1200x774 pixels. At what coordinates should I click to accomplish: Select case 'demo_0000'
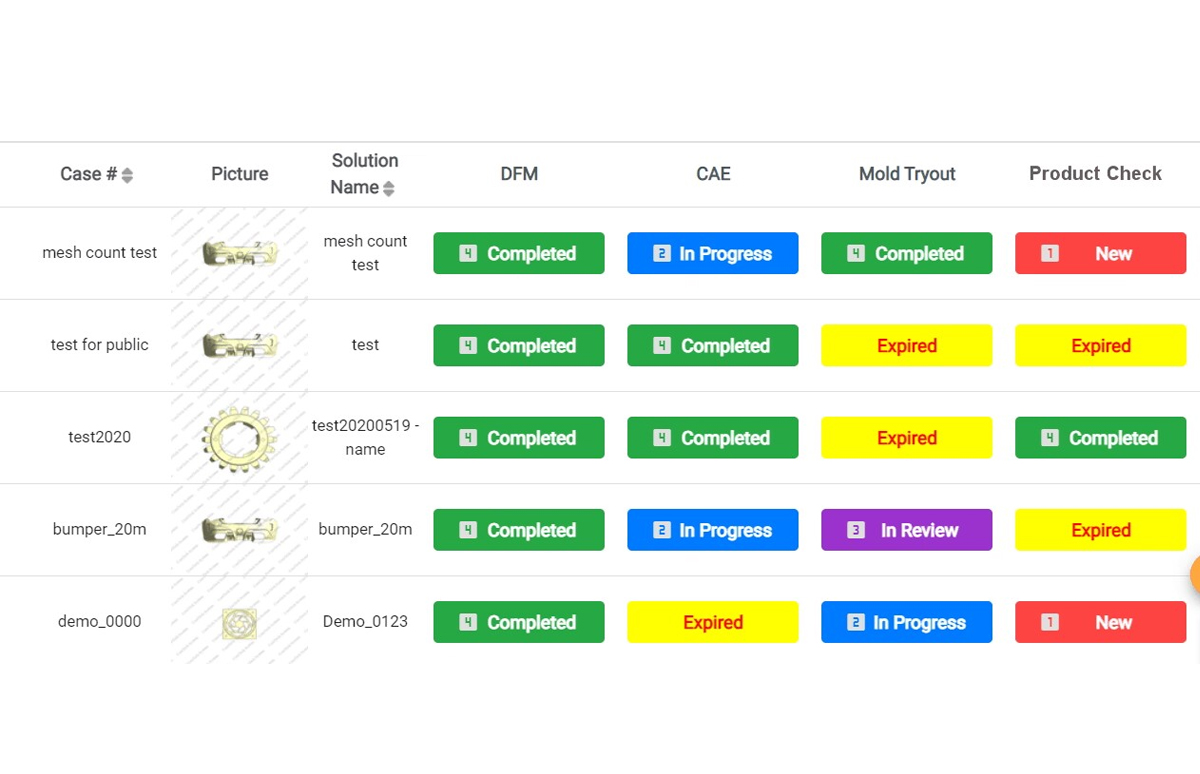[x=100, y=622]
